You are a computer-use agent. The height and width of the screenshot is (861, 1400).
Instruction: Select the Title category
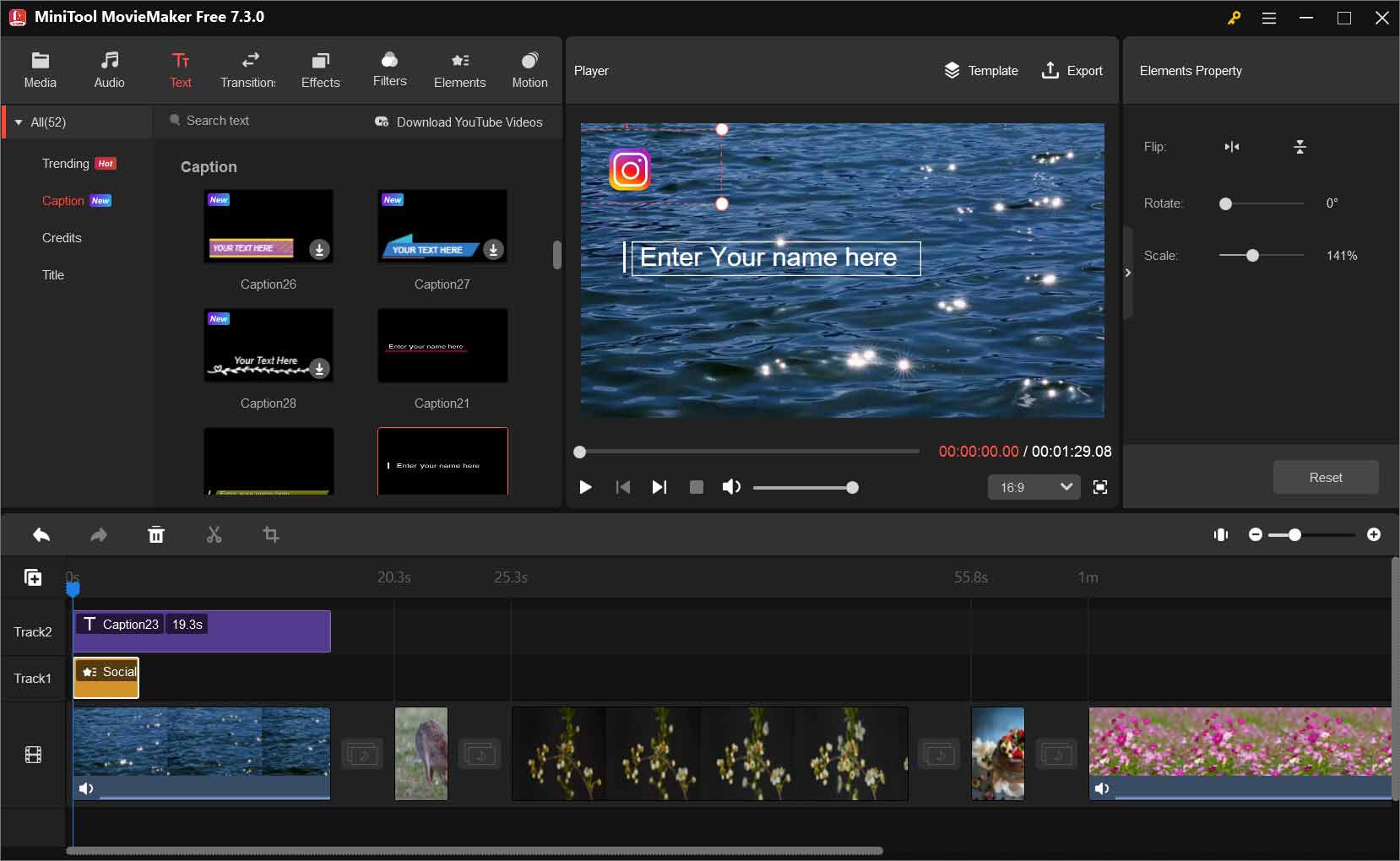[x=53, y=275]
